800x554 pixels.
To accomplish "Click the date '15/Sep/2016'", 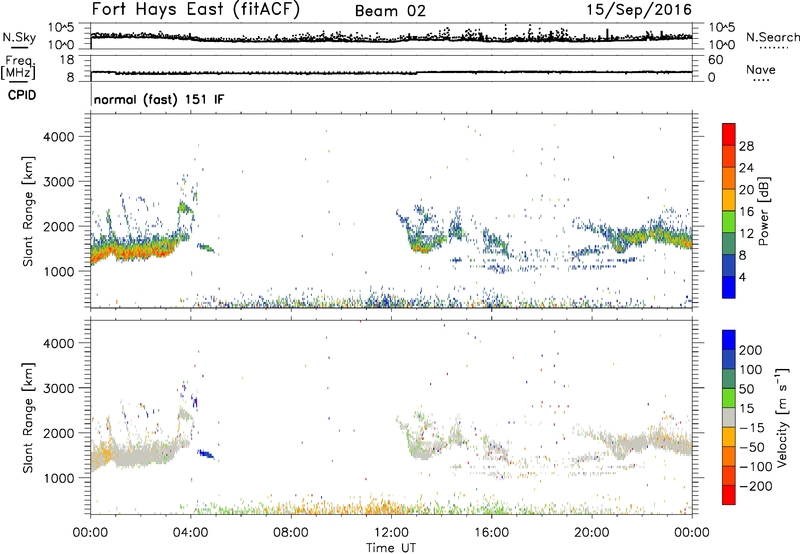I will pos(639,10).
